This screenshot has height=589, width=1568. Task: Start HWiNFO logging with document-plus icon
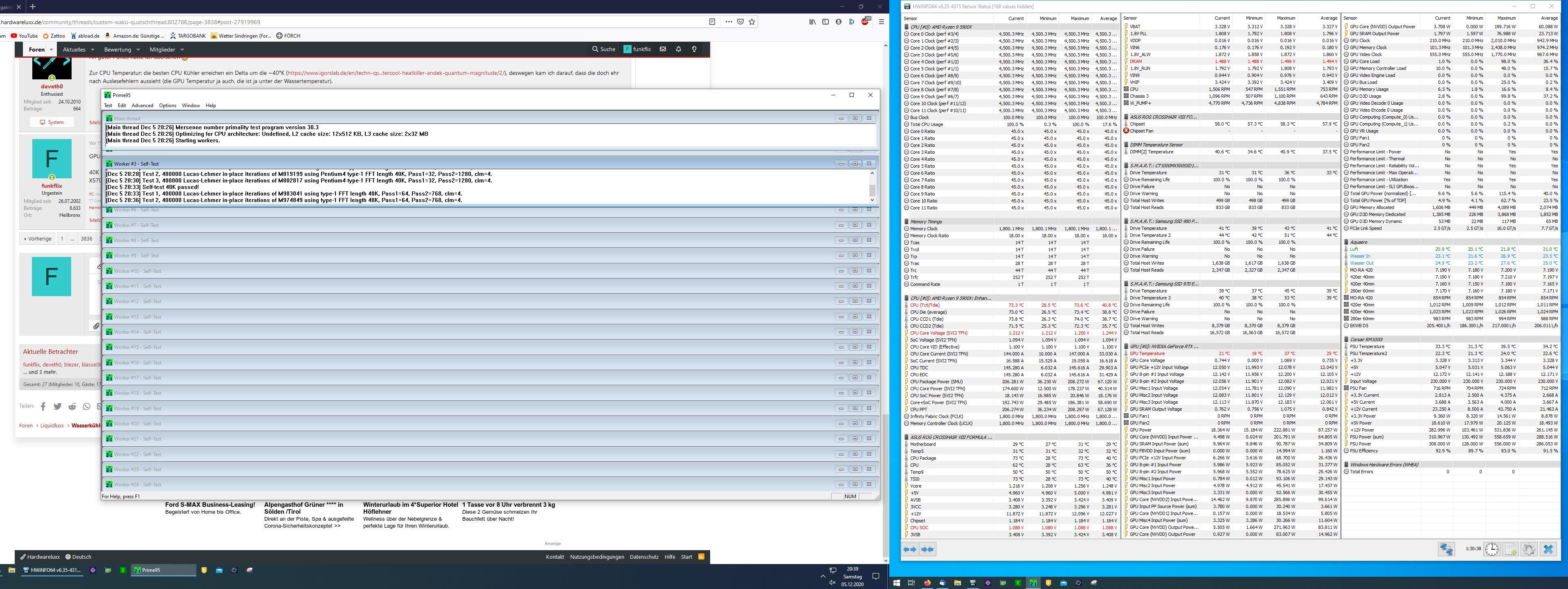click(1511, 549)
